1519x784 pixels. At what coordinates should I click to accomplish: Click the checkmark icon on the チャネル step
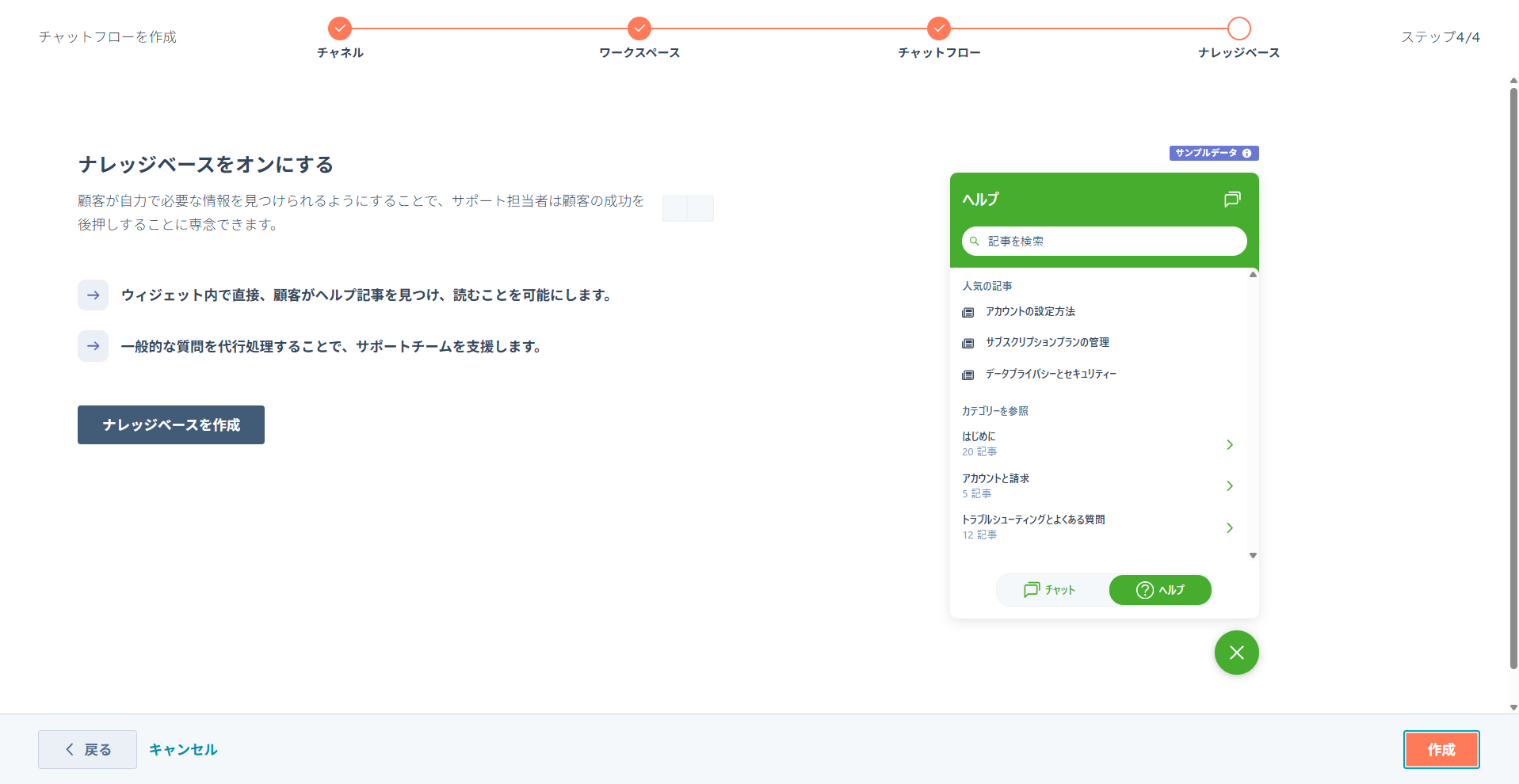click(x=340, y=26)
